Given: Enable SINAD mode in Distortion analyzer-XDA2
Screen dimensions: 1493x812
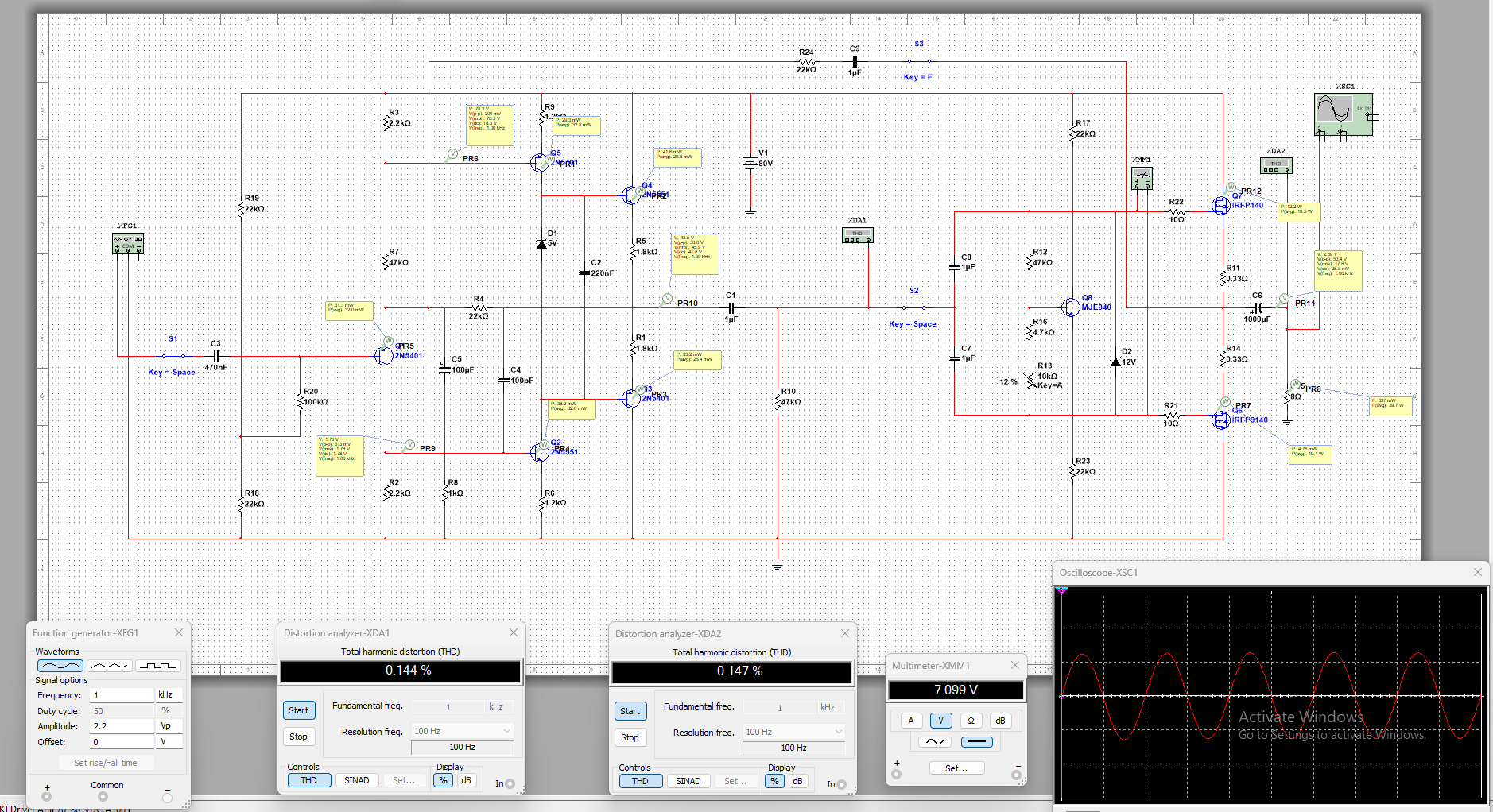Looking at the screenshot, I should [688, 781].
